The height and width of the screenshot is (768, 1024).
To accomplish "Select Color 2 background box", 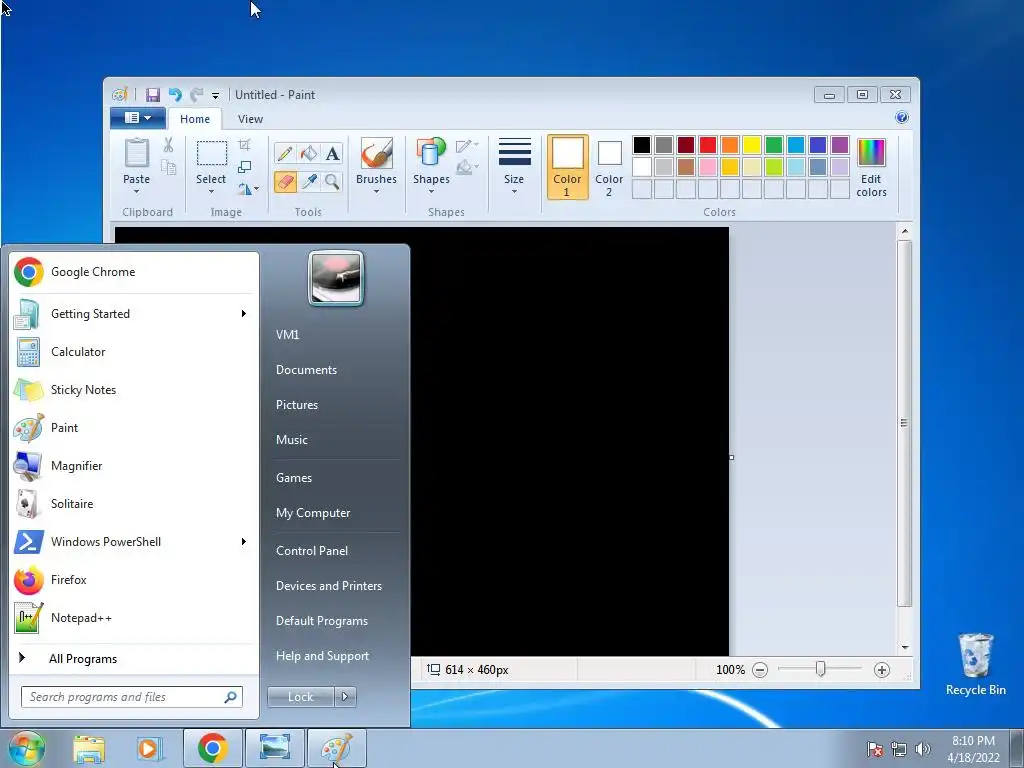I will click(x=609, y=167).
